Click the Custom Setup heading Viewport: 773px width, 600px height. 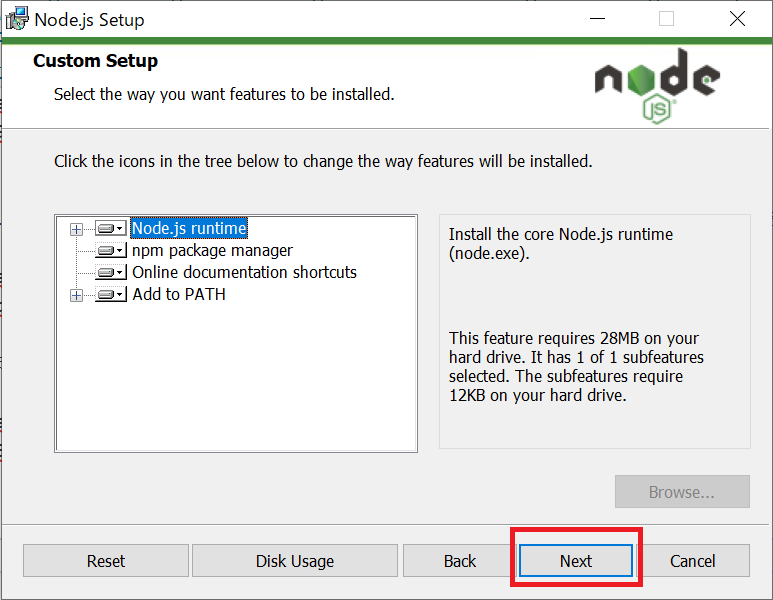(x=96, y=61)
